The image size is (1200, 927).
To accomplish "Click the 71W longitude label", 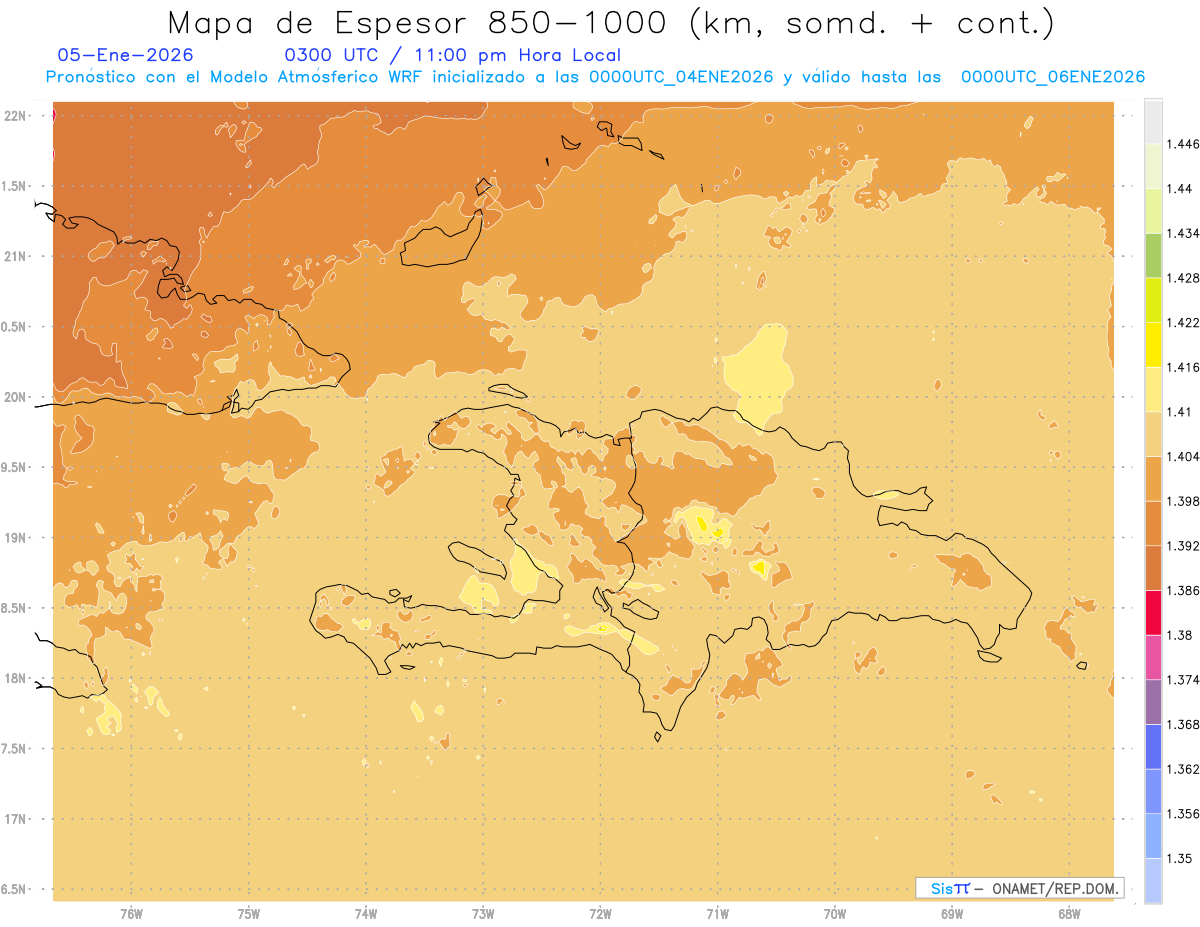I will (717, 913).
